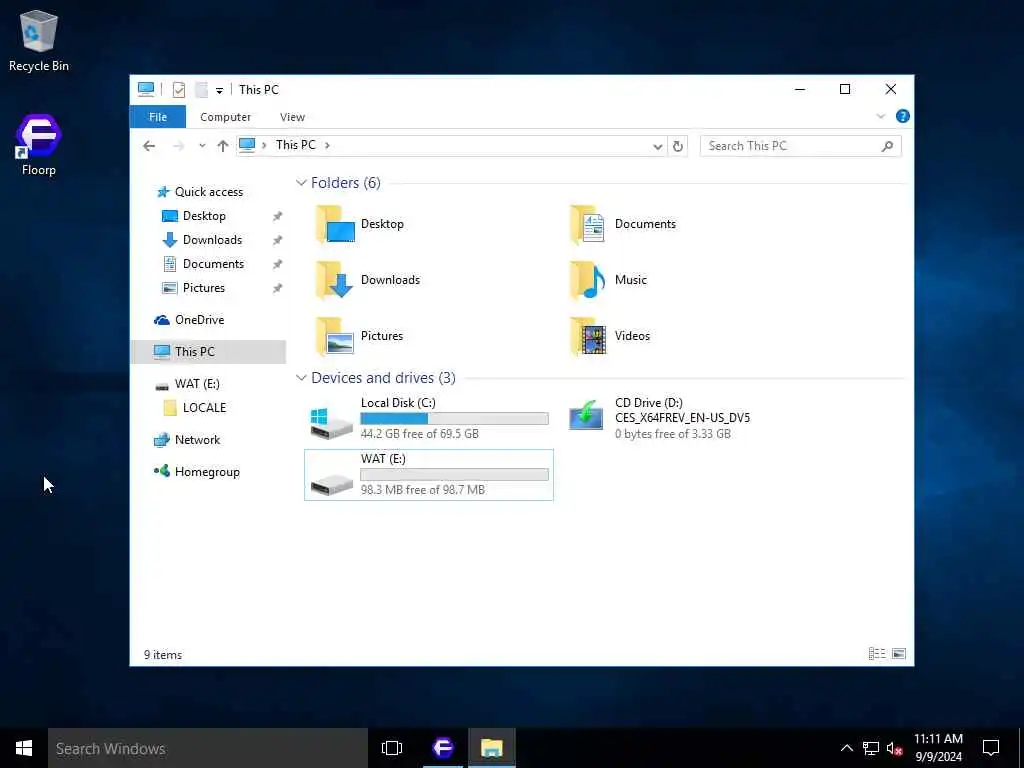Viewport: 1024px width, 768px height.
Task: Click the search magnifier icon
Action: (x=887, y=146)
